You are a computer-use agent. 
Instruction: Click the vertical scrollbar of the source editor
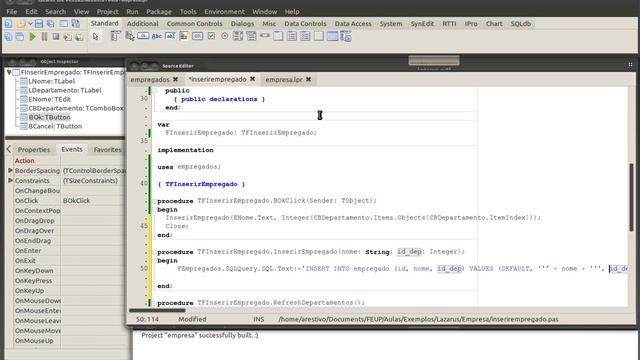coord(631,197)
